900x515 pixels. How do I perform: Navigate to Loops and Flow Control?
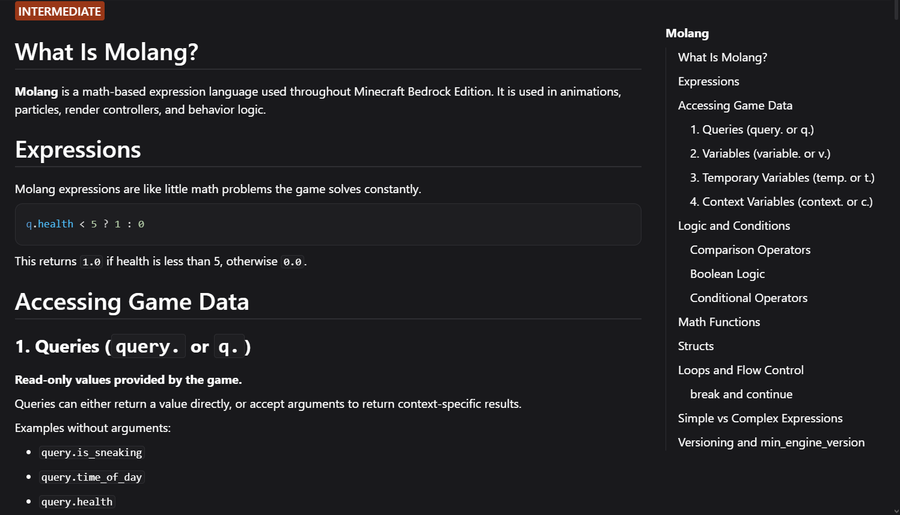point(740,369)
